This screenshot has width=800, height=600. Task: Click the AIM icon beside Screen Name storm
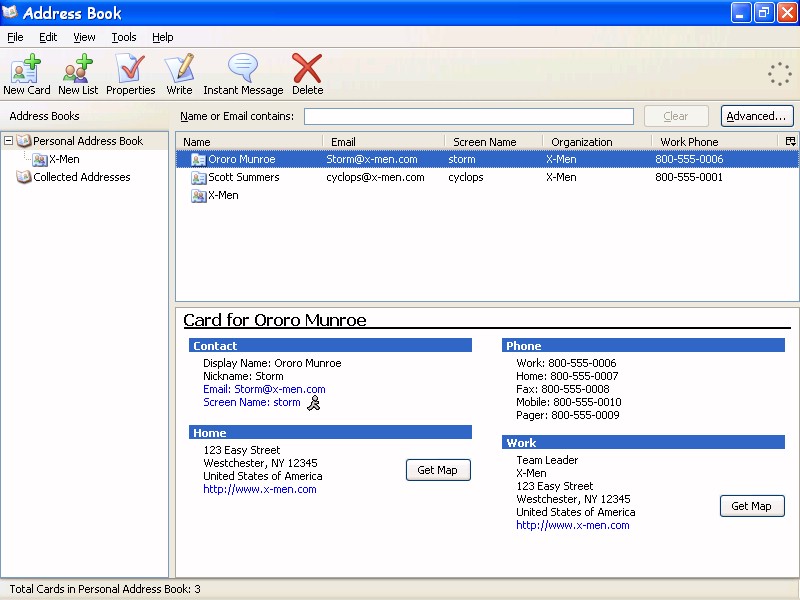pyautogui.click(x=314, y=403)
